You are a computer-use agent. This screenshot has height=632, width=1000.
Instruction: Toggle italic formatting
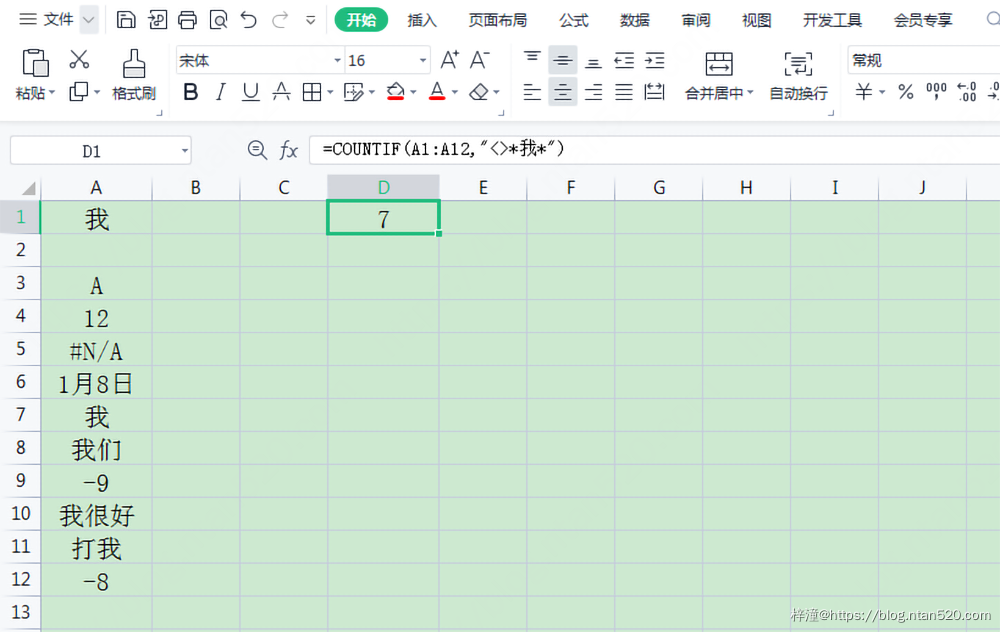[221, 92]
